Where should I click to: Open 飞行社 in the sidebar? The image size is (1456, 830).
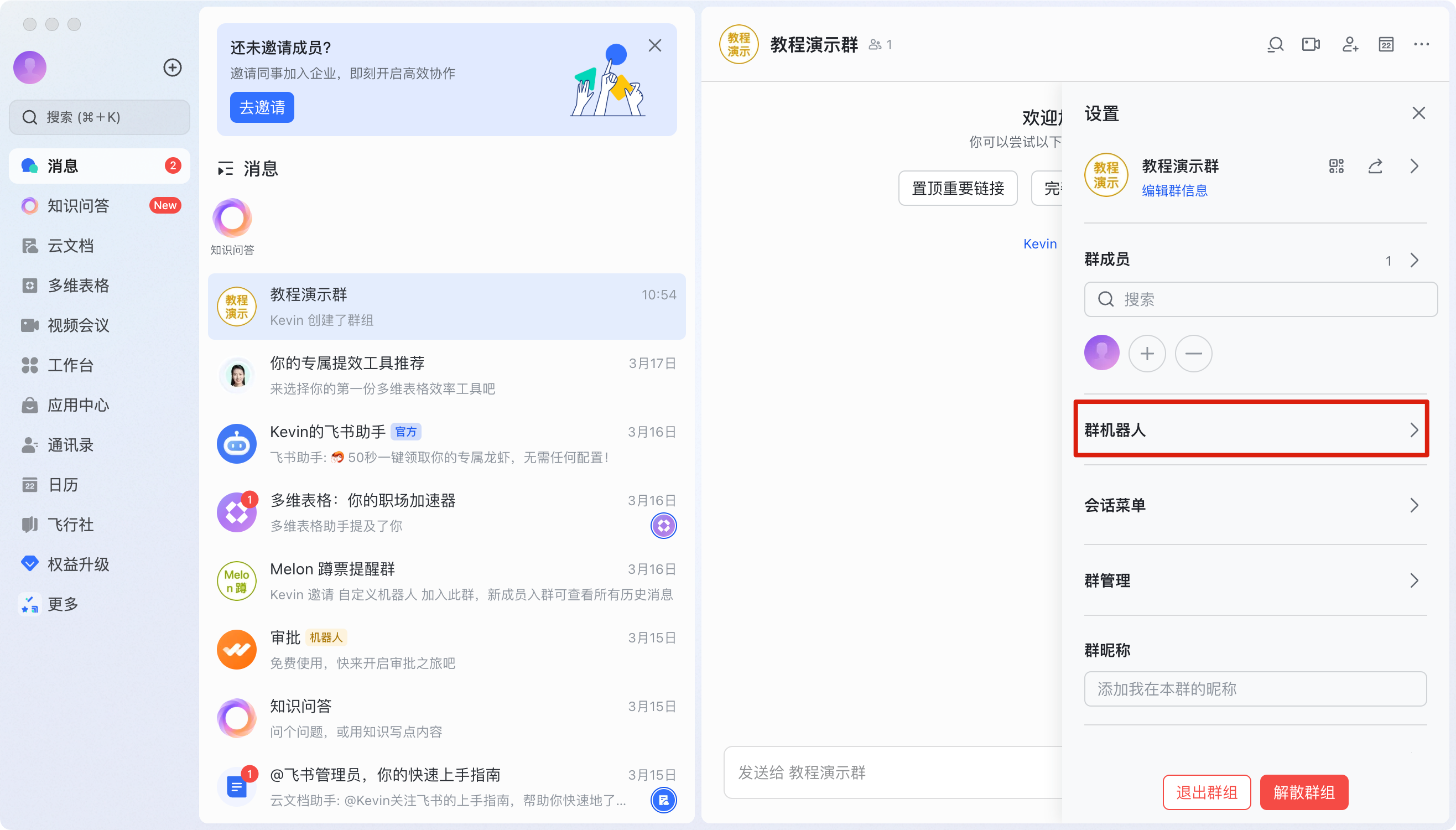tap(99, 525)
